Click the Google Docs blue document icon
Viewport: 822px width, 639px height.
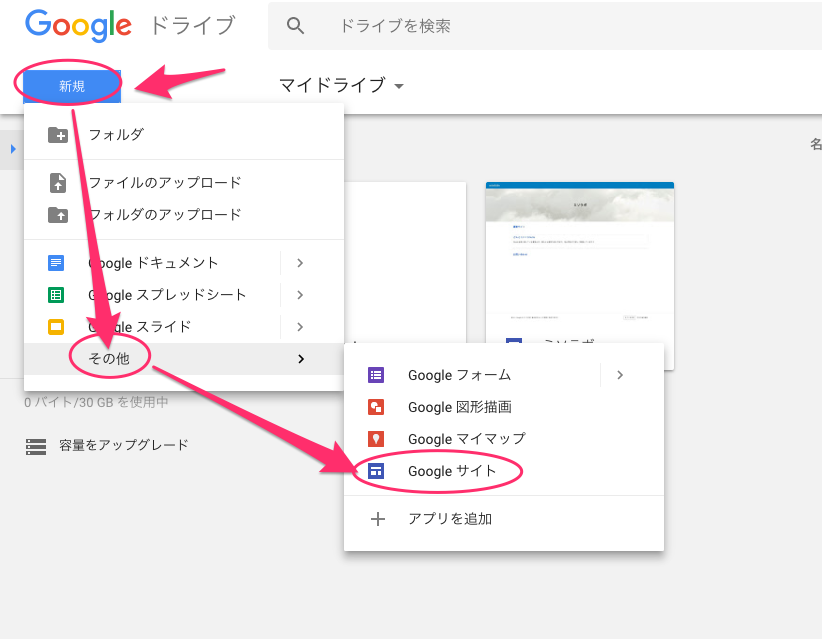(56, 263)
